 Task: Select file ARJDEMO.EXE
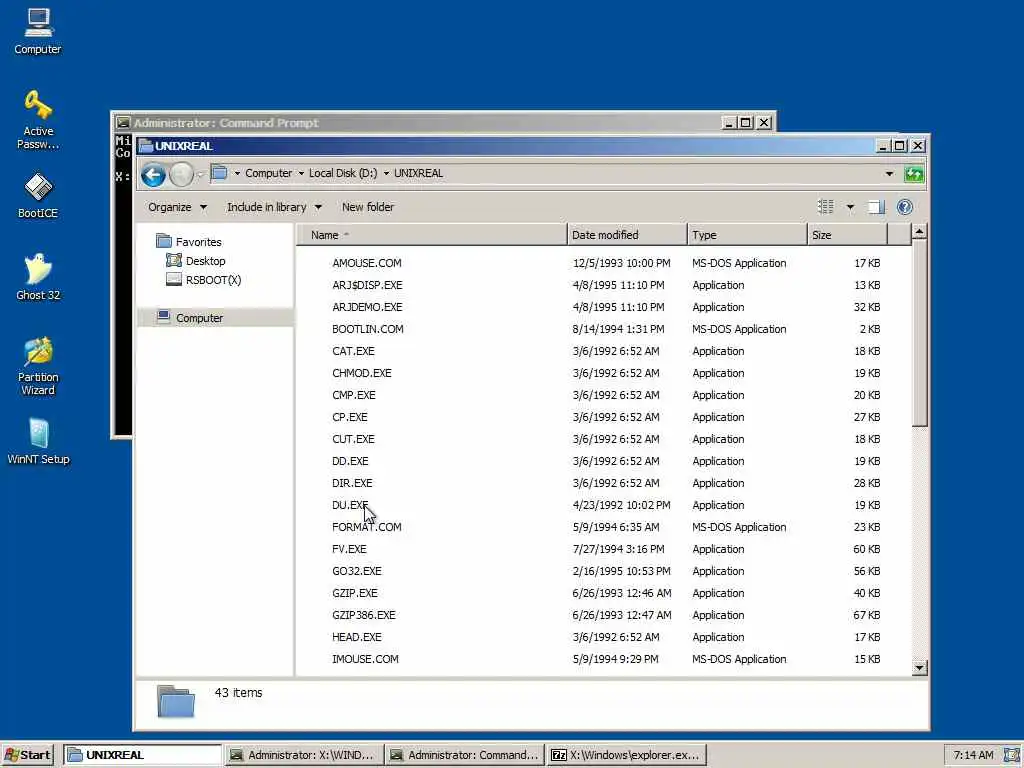point(367,307)
